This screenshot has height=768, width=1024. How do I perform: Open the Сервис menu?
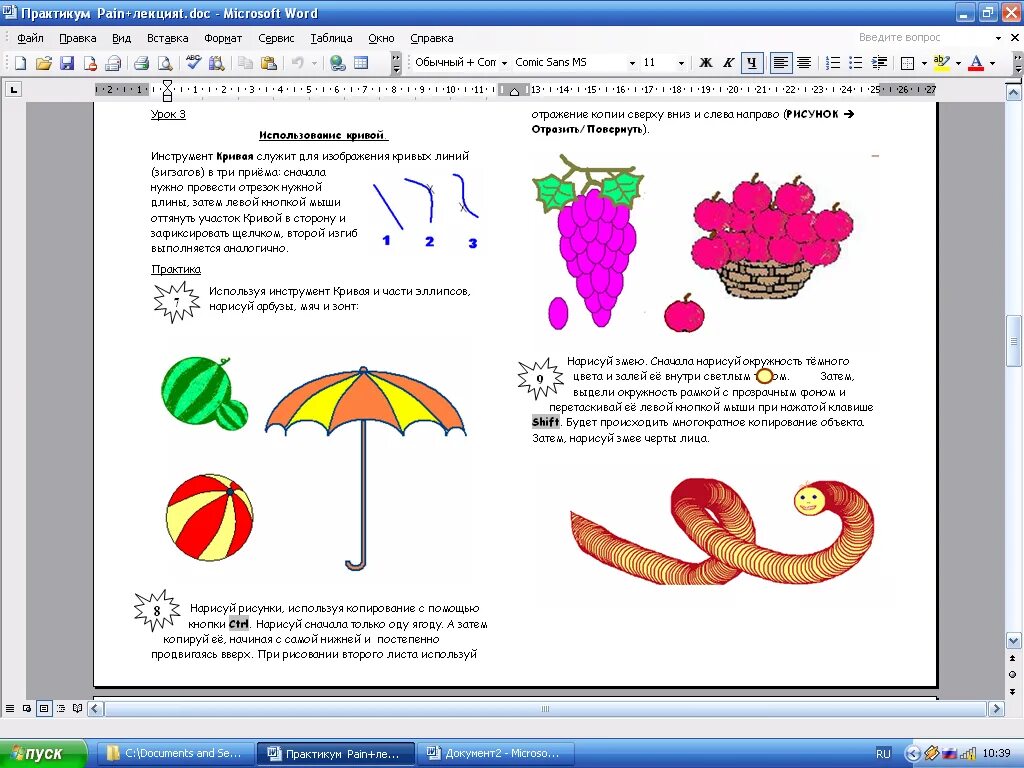coord(276,38)
